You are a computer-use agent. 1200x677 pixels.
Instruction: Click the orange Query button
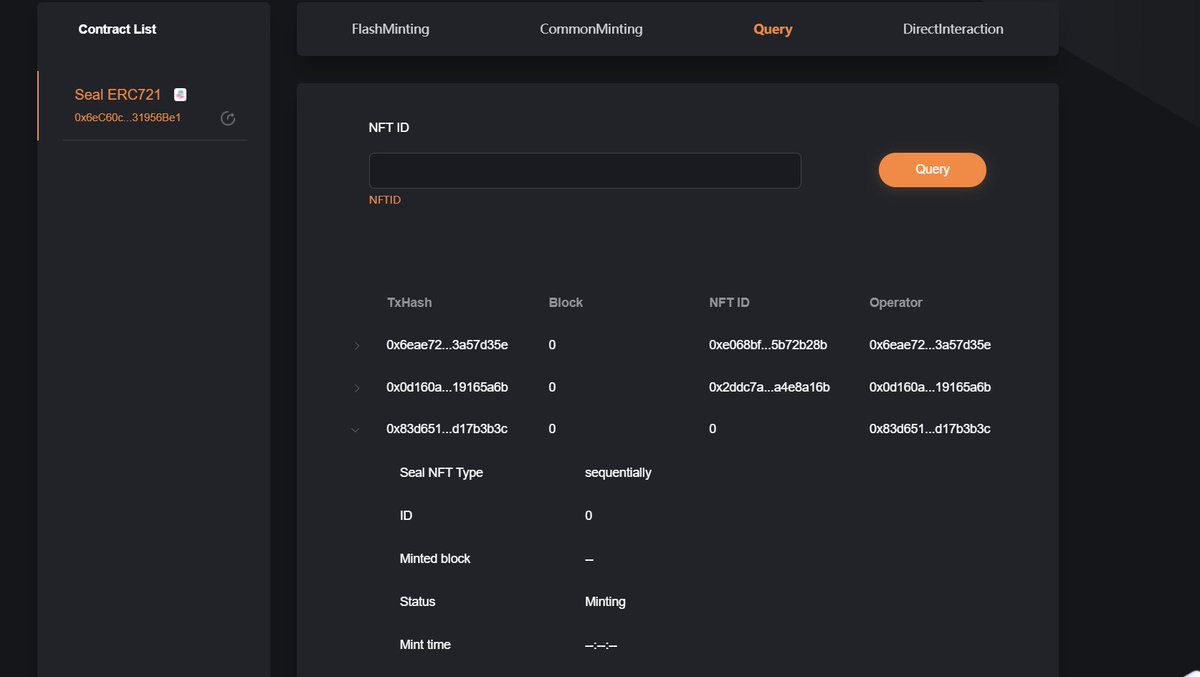(x=932, y=169)
